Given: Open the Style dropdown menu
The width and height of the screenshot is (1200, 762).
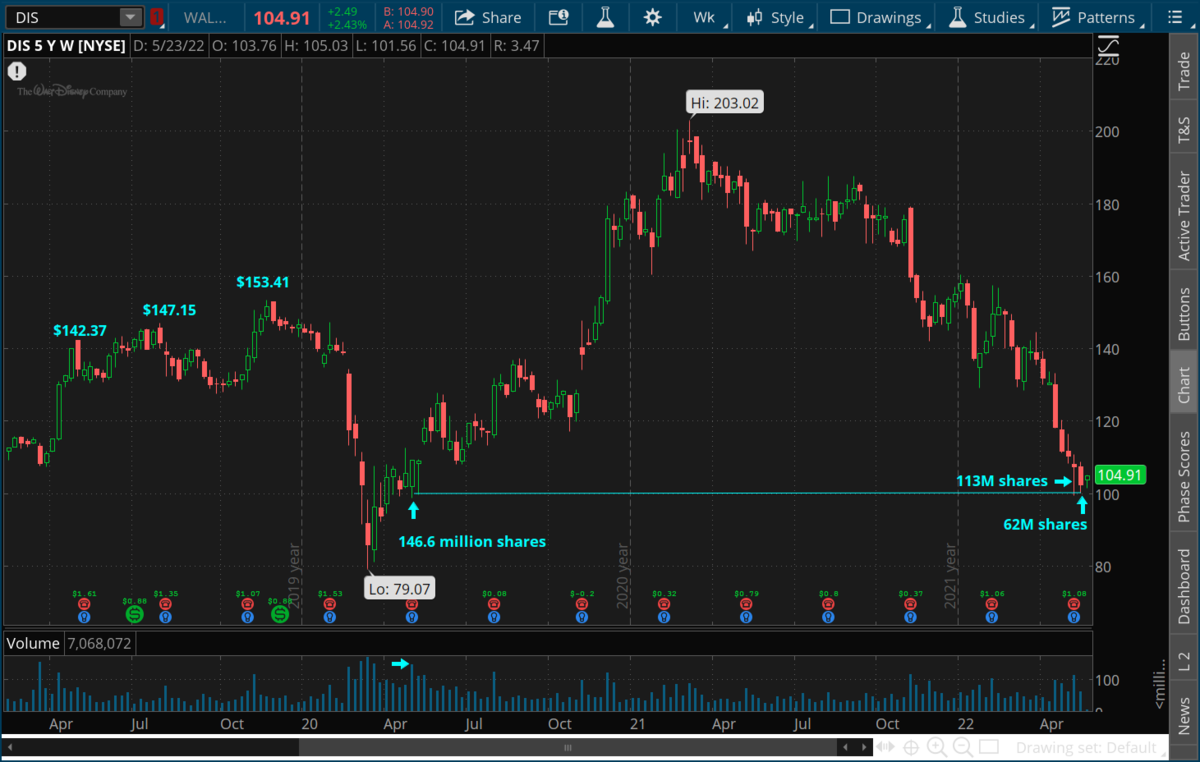Looking at the screenshot, I should pyautogui.click(x=777, y=17).
